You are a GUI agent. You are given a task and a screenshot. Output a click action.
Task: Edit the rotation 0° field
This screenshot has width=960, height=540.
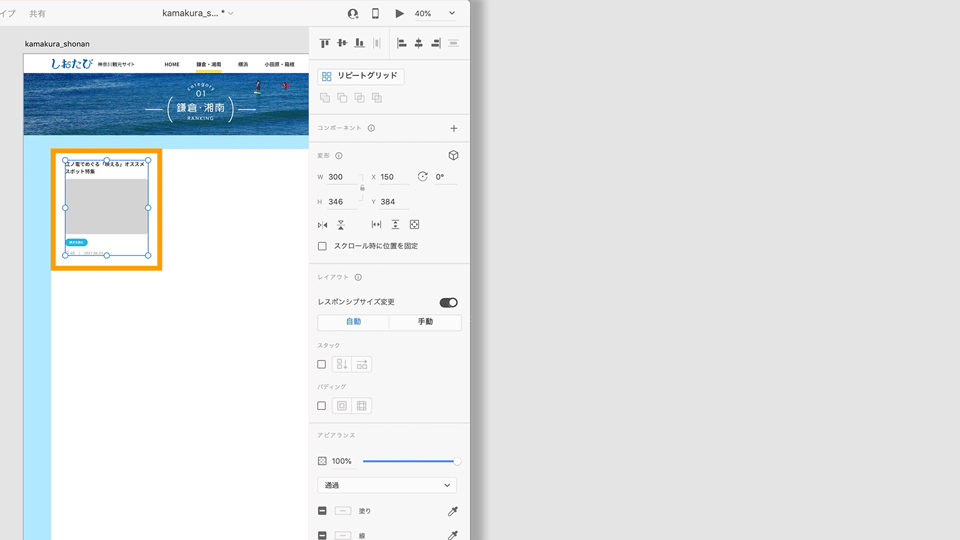point(445,177)
